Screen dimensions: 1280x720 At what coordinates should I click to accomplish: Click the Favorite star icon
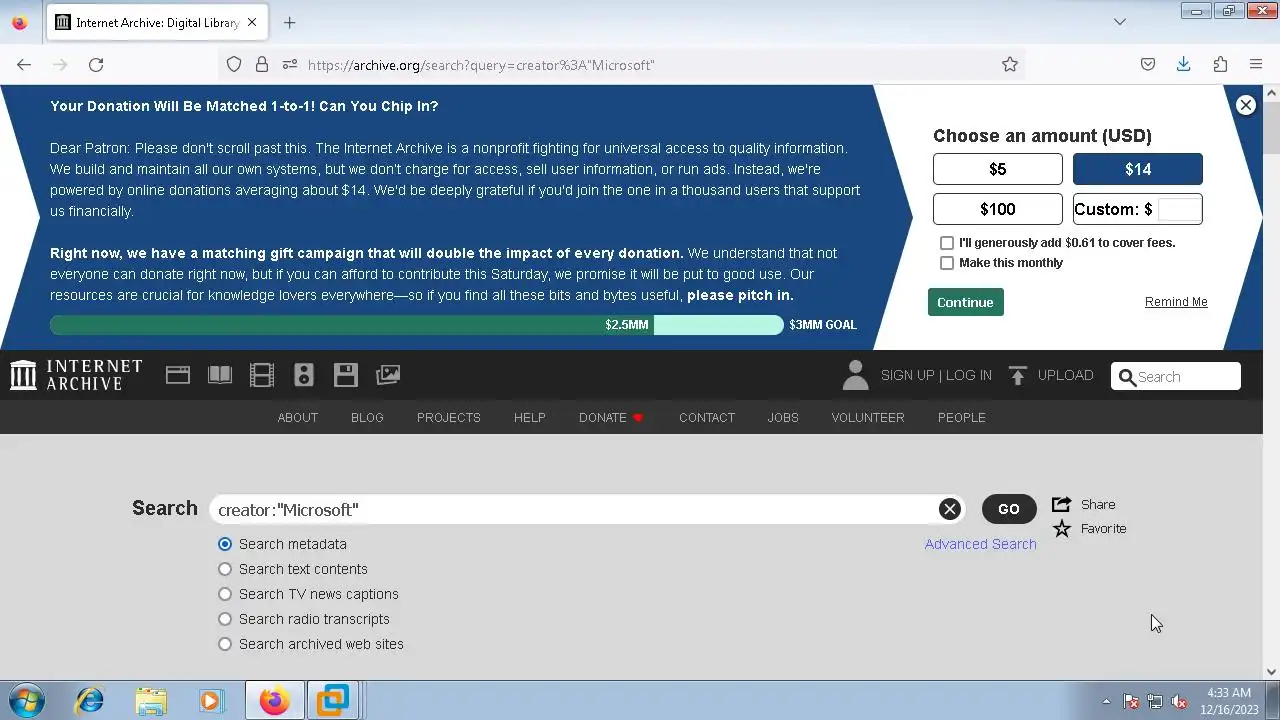1062,528
